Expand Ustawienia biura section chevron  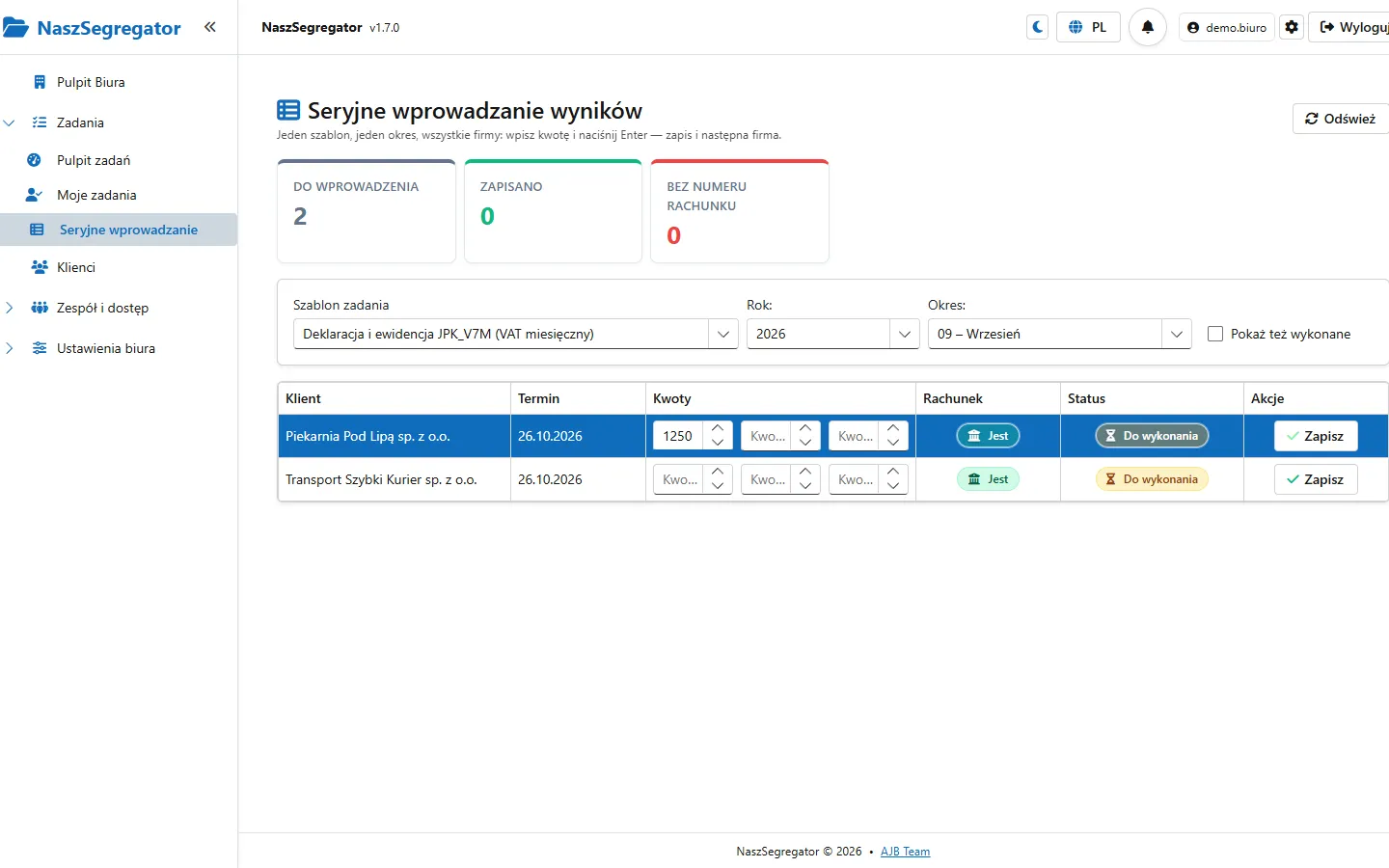[x=10, y=348]
